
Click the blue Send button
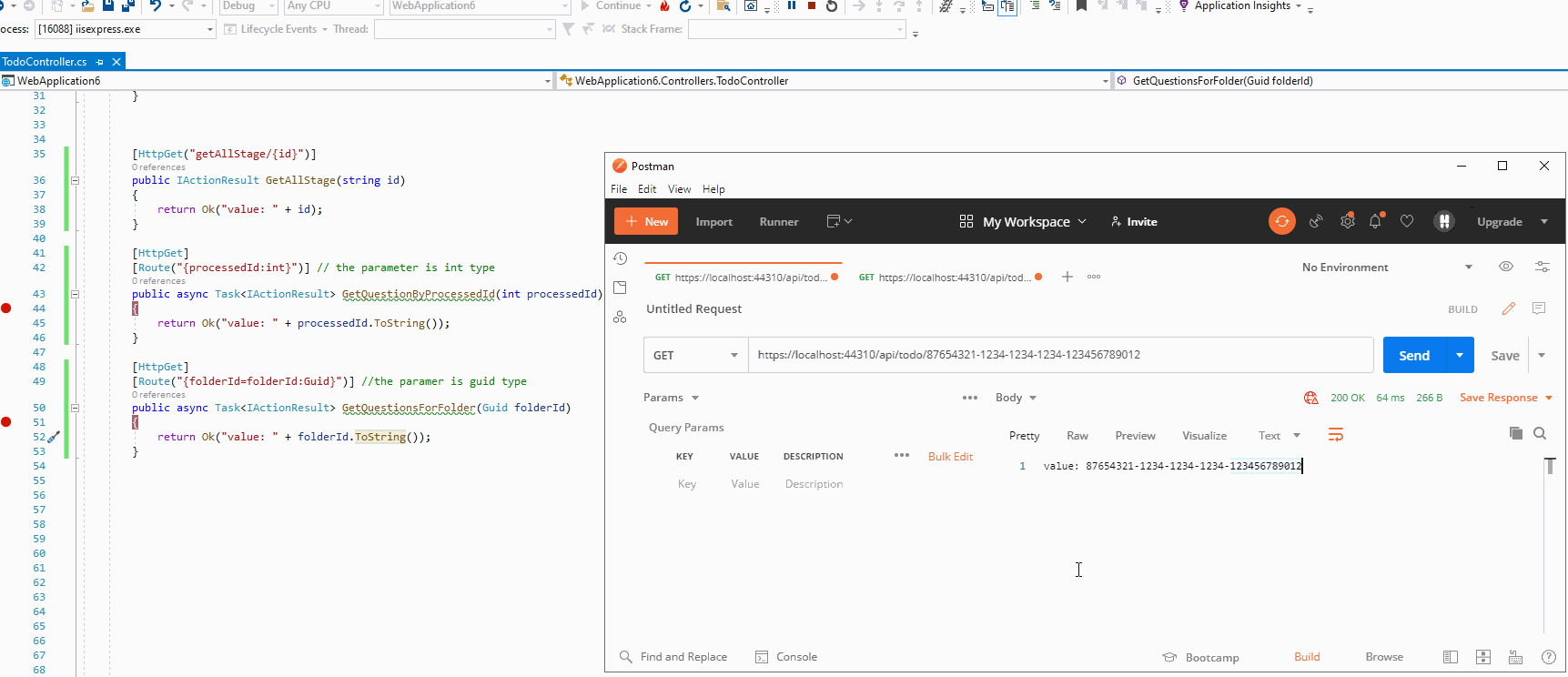(1415, 355)
